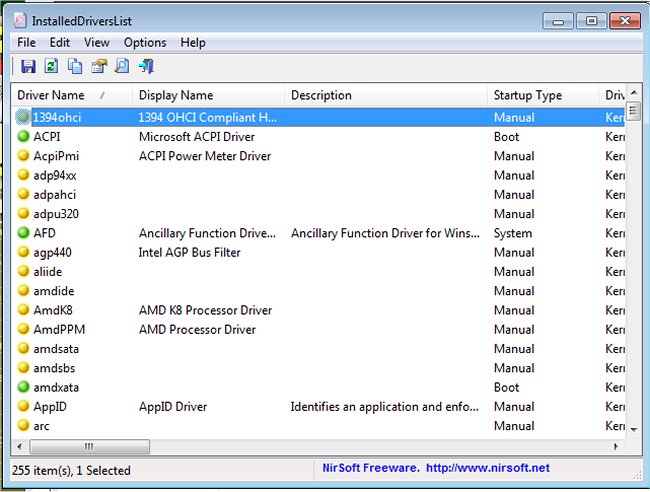Click 'AppID Driver' display name cell

[x=173, y=407]
